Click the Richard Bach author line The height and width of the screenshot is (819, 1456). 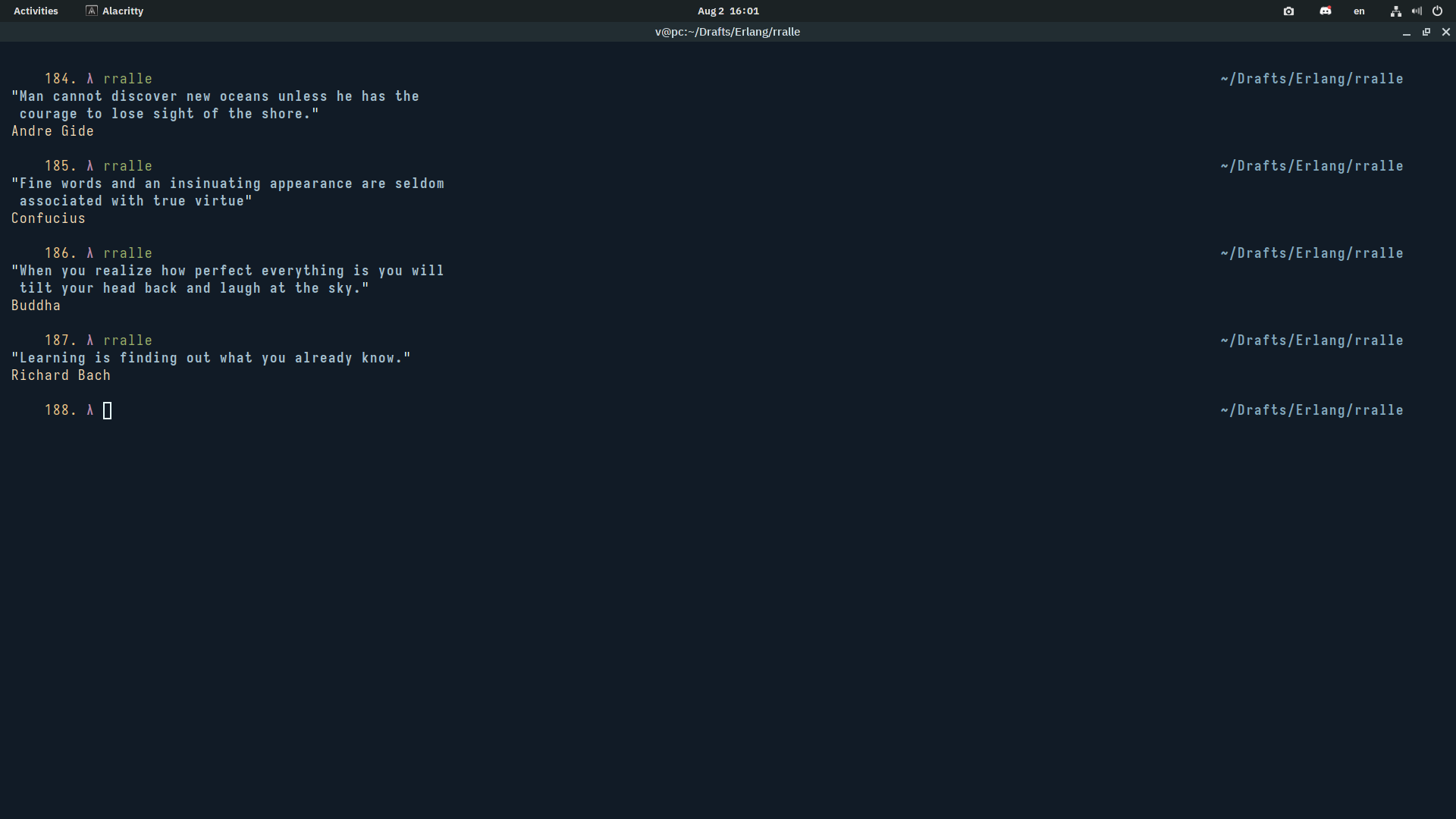tap(61, 375)
